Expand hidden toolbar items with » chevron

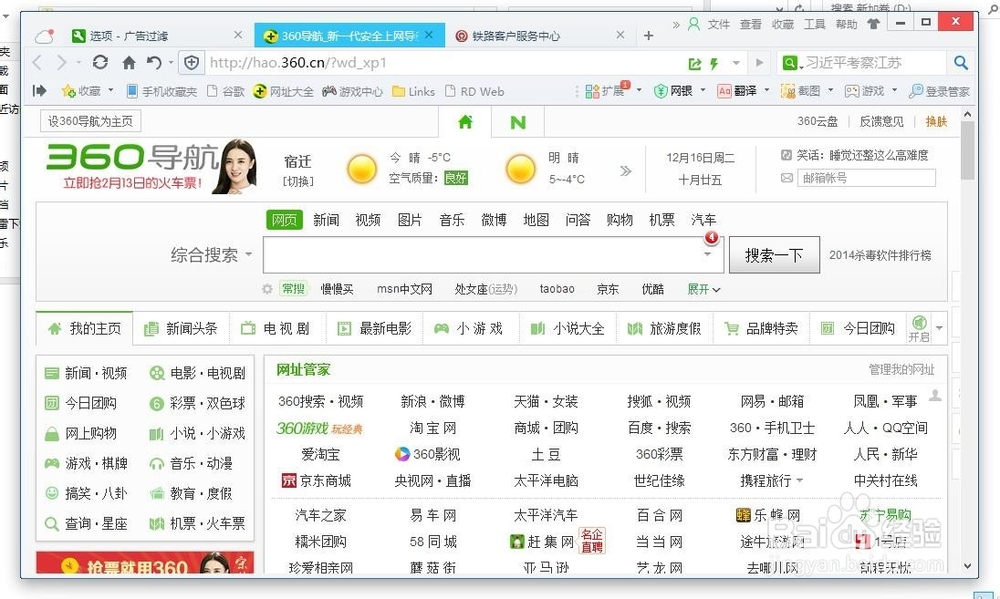click(x=676, y=24)
